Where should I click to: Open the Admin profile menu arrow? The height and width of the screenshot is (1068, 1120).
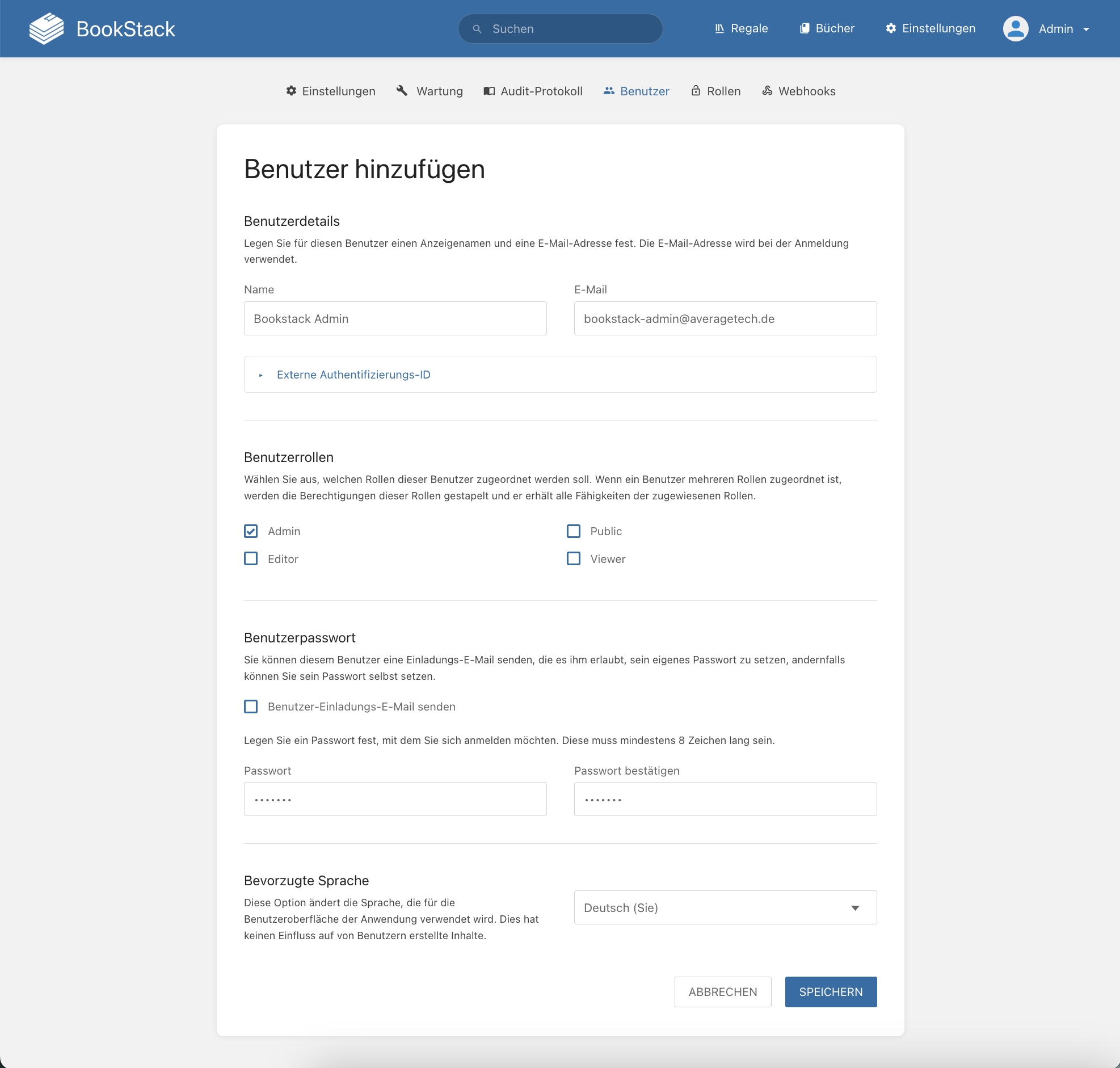pyautogui.click(x=1086, y=29)
